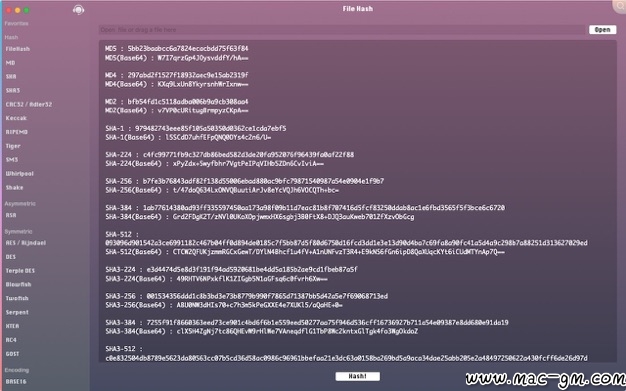Select DES in the sidebar
Viewport: 626px width, 391px height.
[11, 256]
